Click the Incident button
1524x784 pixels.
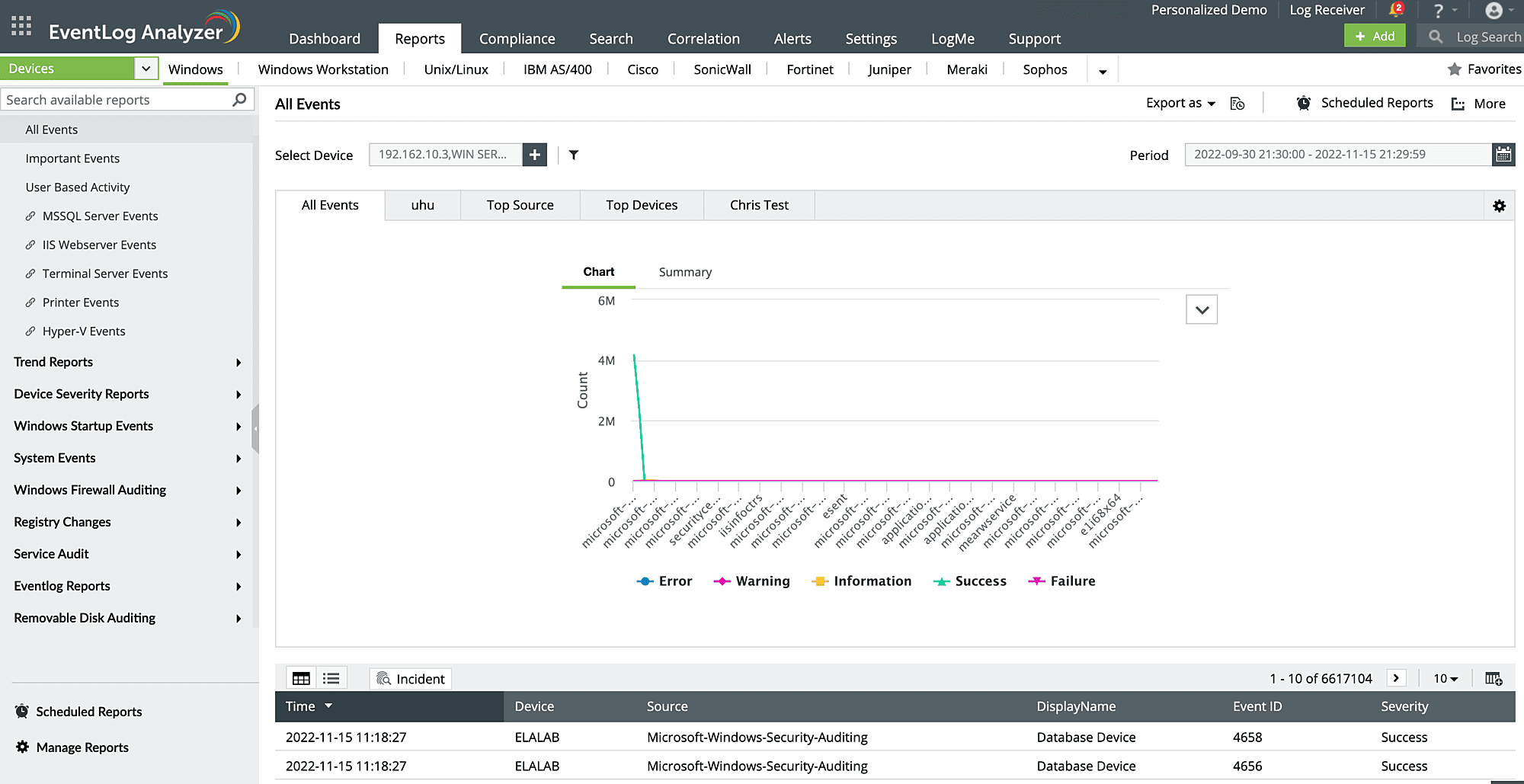(411, 678)
